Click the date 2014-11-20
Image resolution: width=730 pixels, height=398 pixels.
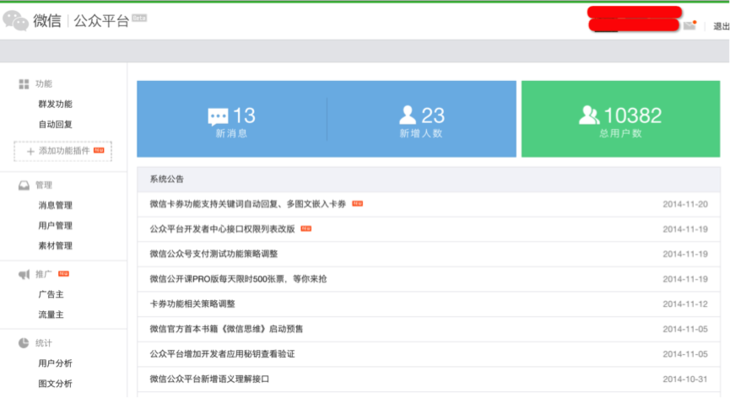click(685, 204)
